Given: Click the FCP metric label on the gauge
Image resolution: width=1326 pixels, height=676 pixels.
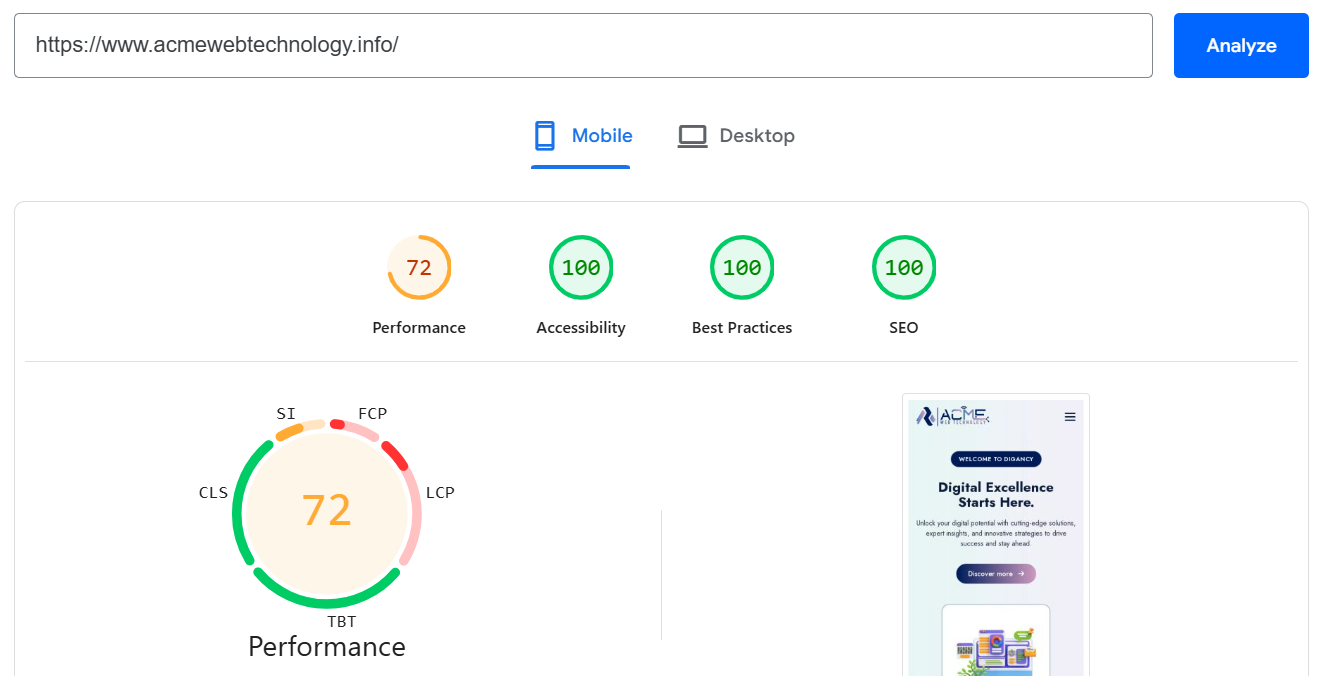Looking at the screenshot, I should [372, 412].
